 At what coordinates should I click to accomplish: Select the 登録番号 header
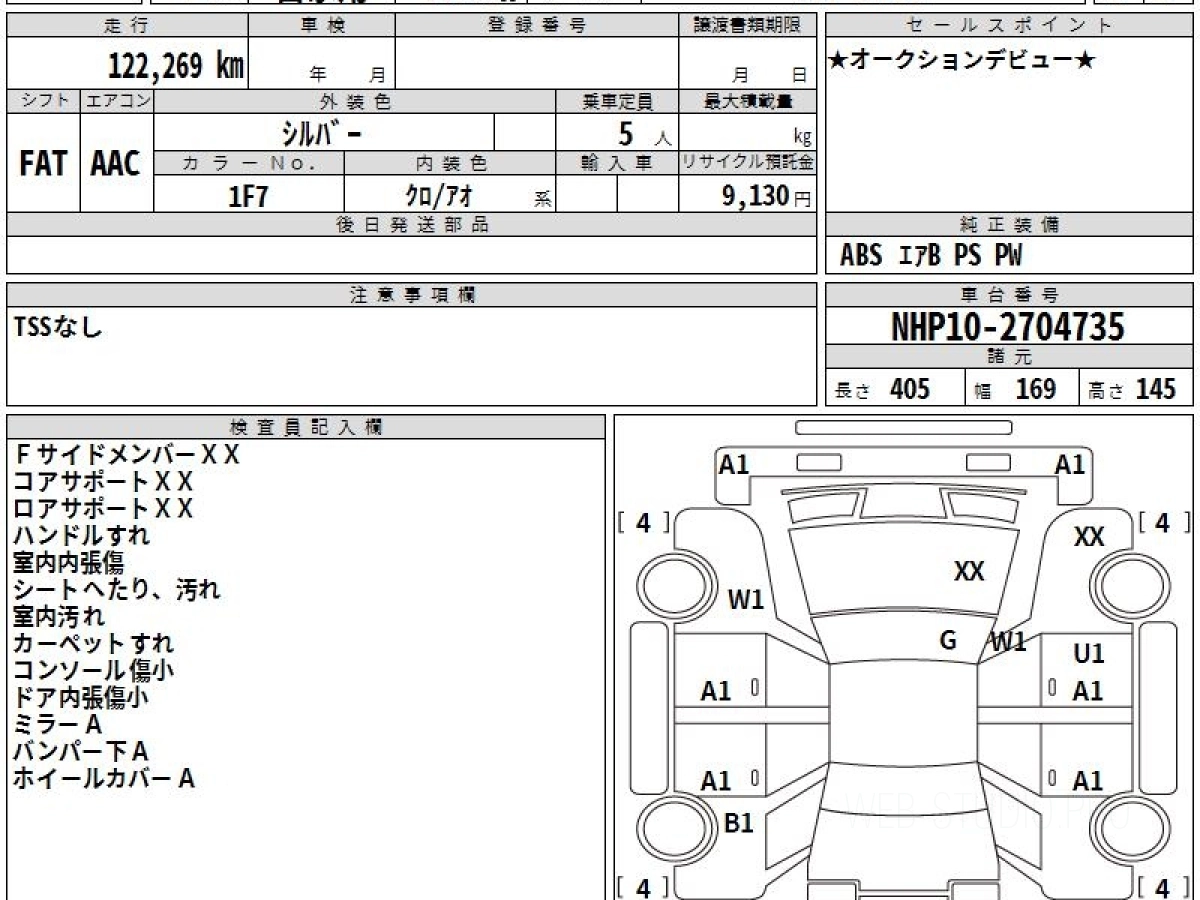pyautogui.click(x=537, y=26)
